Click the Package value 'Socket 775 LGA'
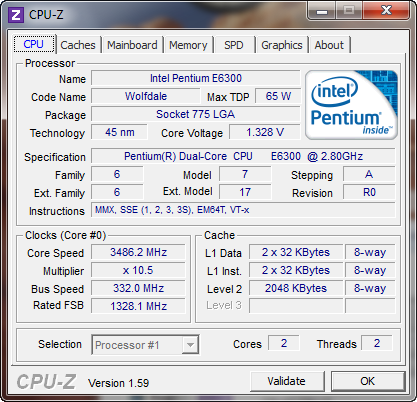This screenshot has width=417, height=402. tap(196, 114)
